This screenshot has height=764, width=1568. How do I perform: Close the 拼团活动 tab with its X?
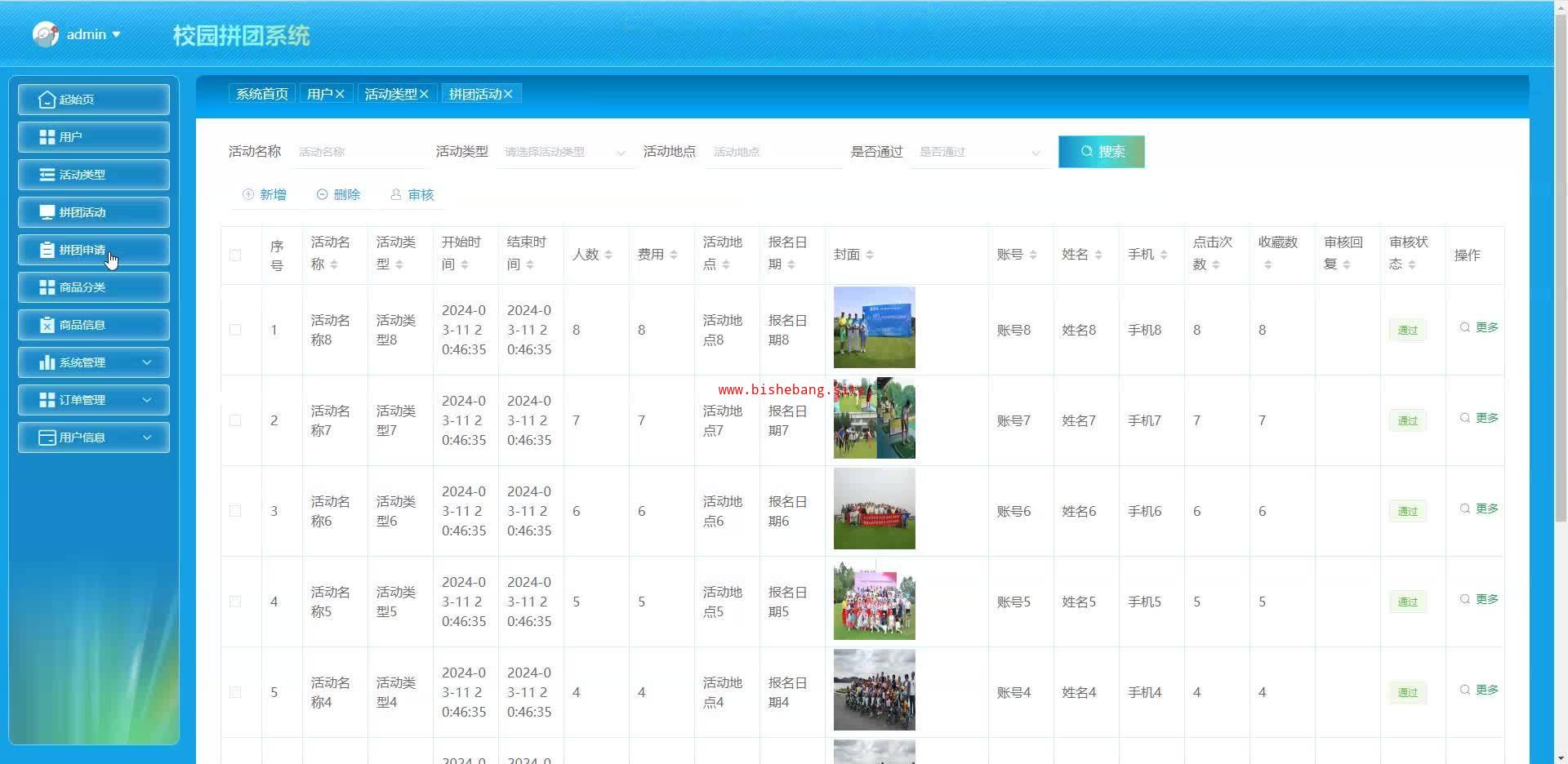[x=508, y=95]
